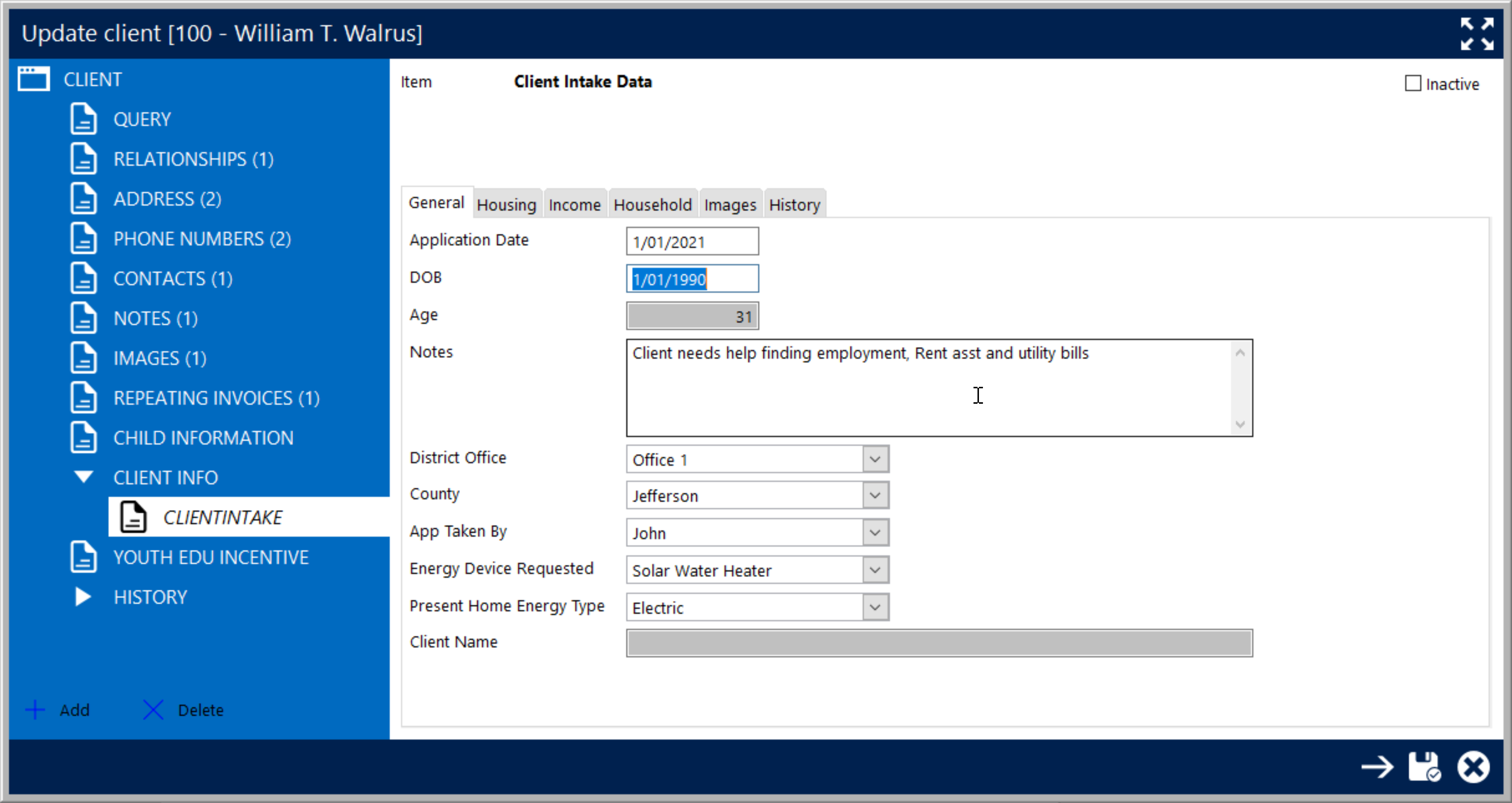The width and height of the screenshot is (1512, 803).
Task: Expand the HISTORY tree node
Action: pyautogui.click(x=83, y=596)
